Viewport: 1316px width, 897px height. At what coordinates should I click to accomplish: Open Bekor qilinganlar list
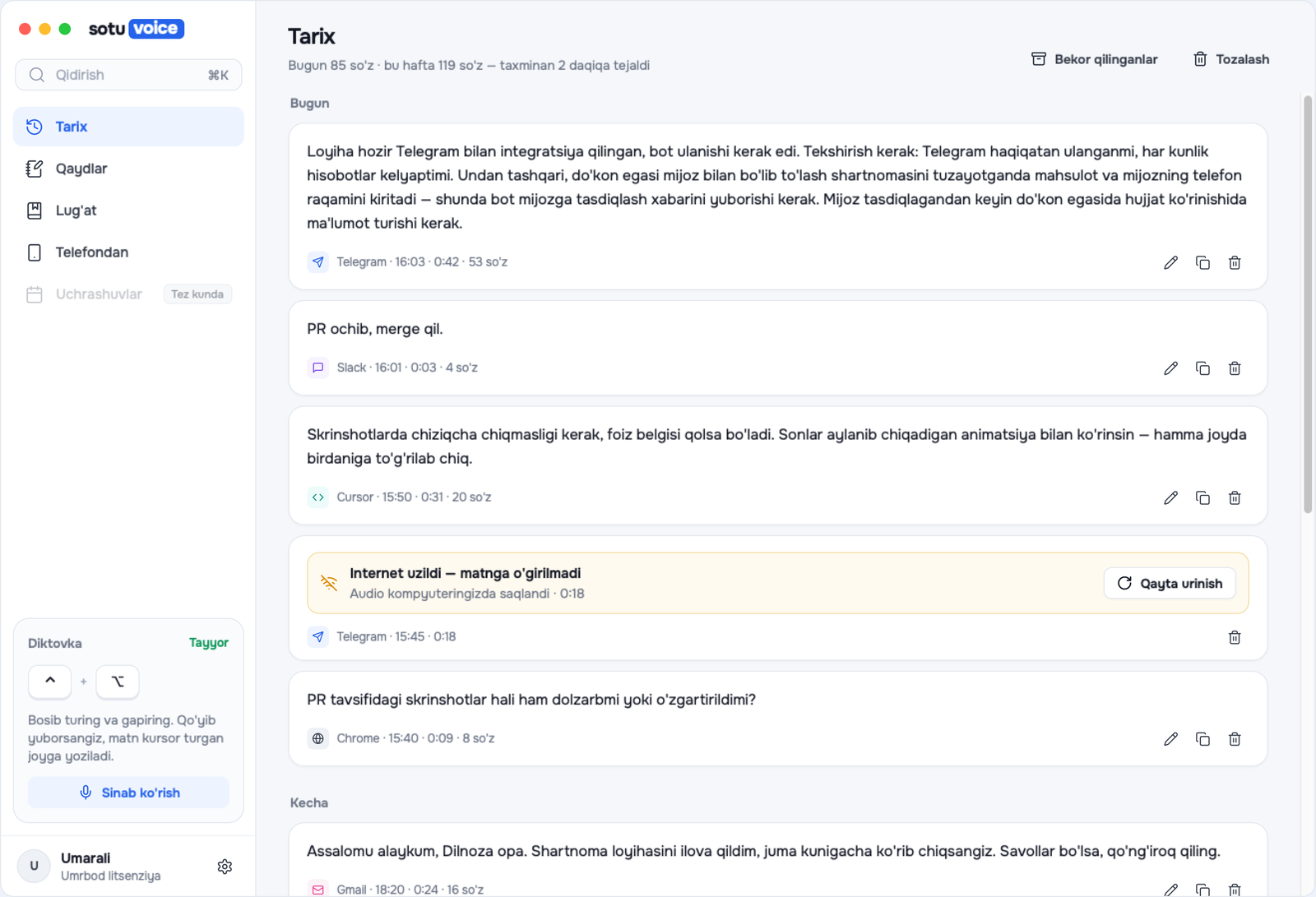[1094, 59]
